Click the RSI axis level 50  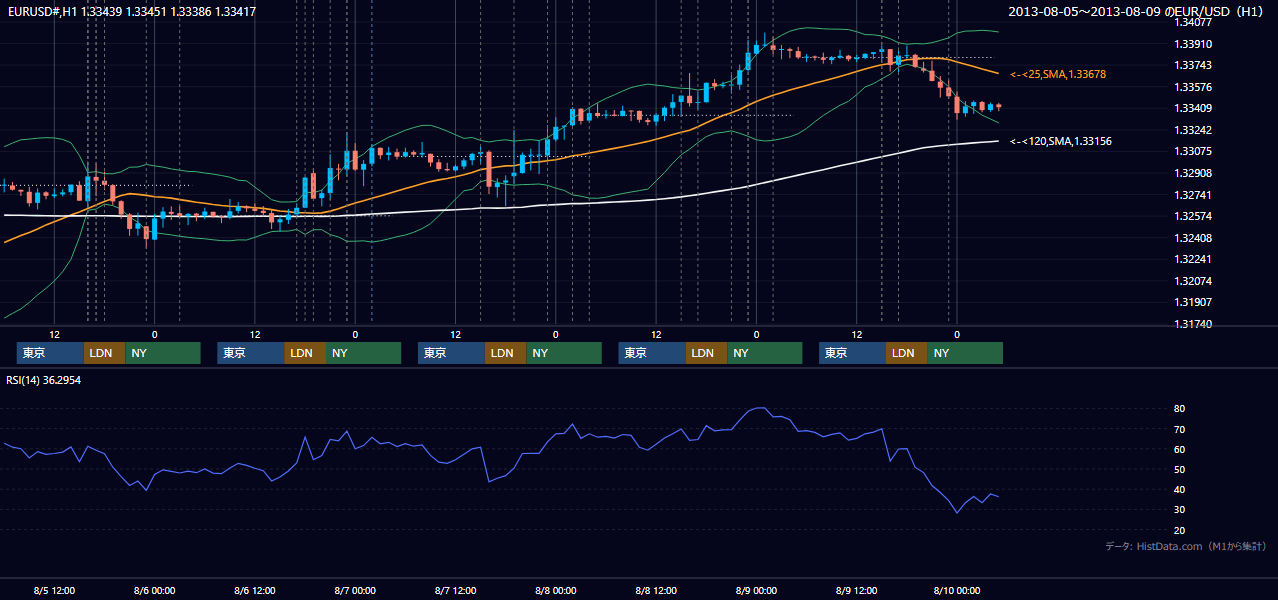pyautogui.click(x=1179, y=469)
